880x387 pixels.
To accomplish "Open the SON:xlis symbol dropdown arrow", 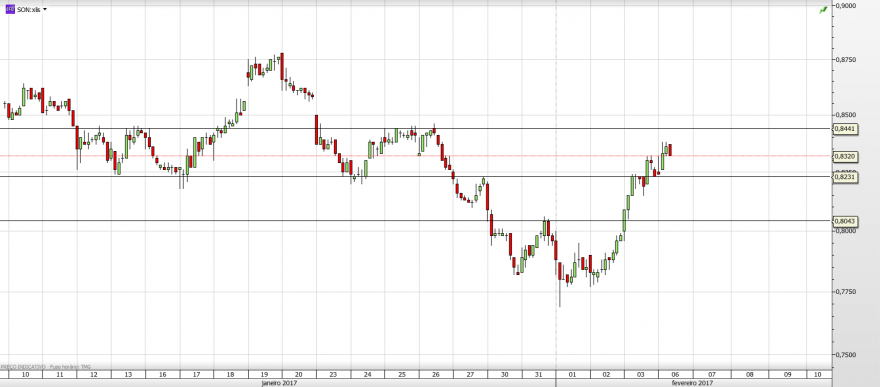I will (45, 10).
